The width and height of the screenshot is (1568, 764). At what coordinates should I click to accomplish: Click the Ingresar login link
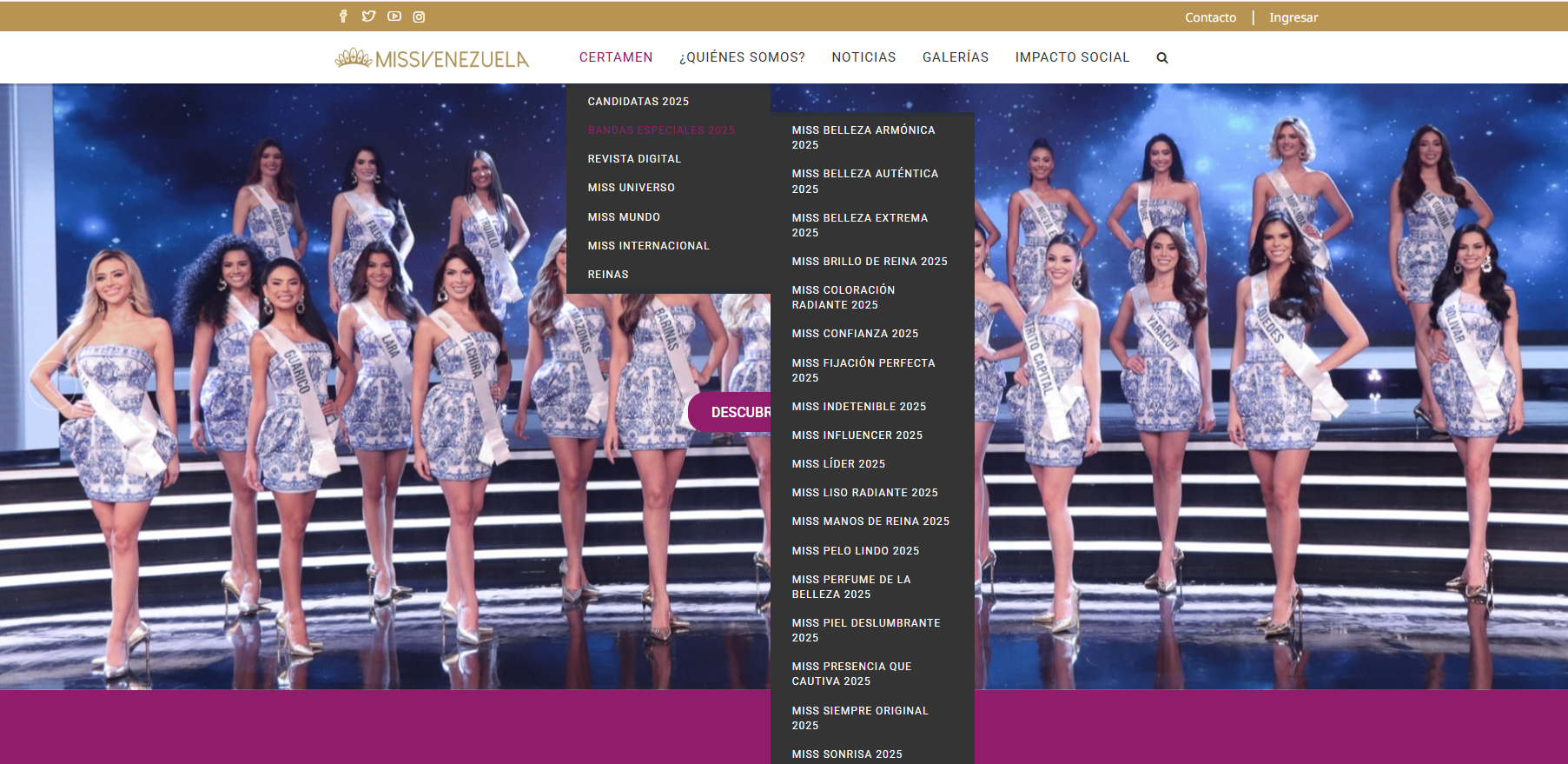coord(1293,17)
